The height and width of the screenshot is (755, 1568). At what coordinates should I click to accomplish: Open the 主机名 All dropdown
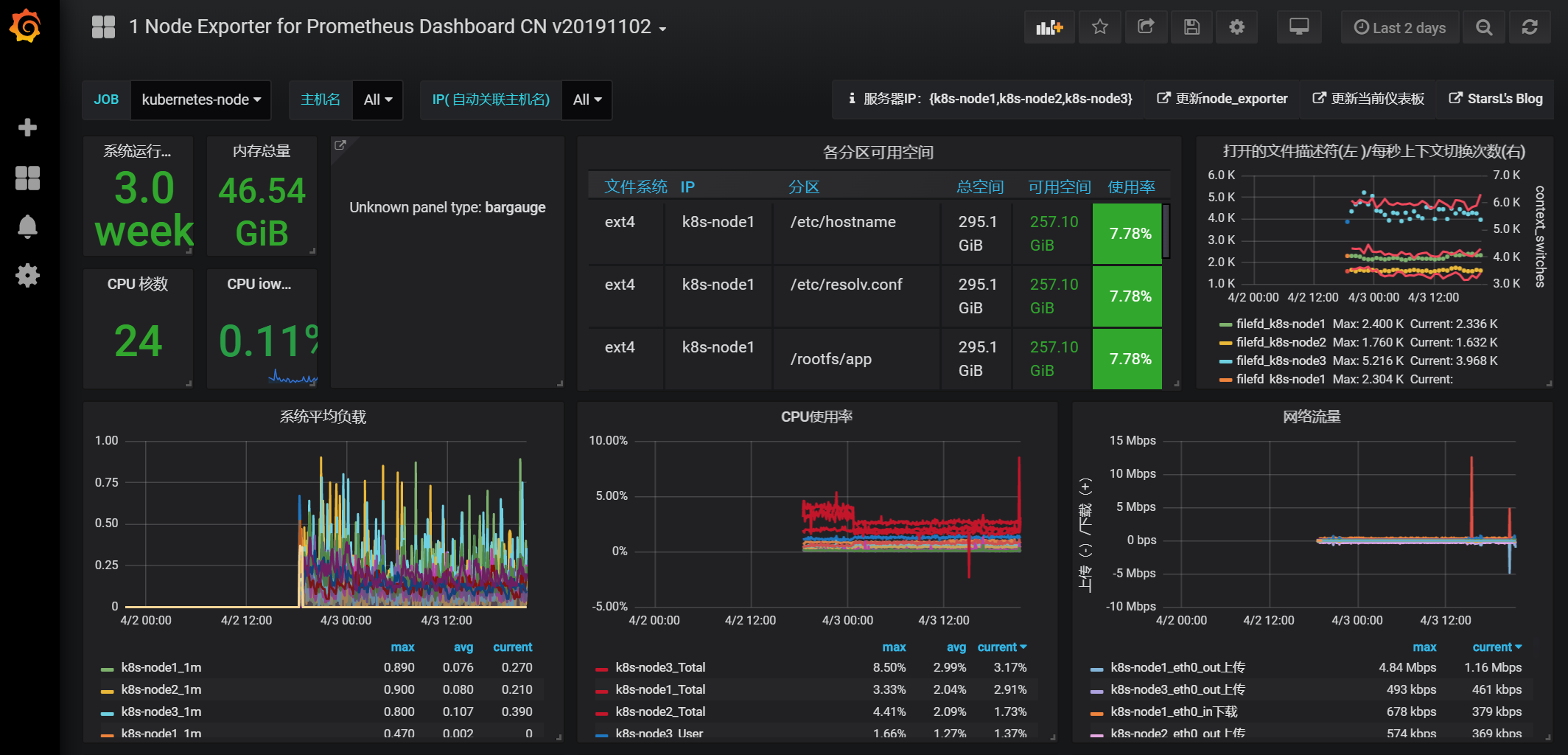tap(378, 100)
